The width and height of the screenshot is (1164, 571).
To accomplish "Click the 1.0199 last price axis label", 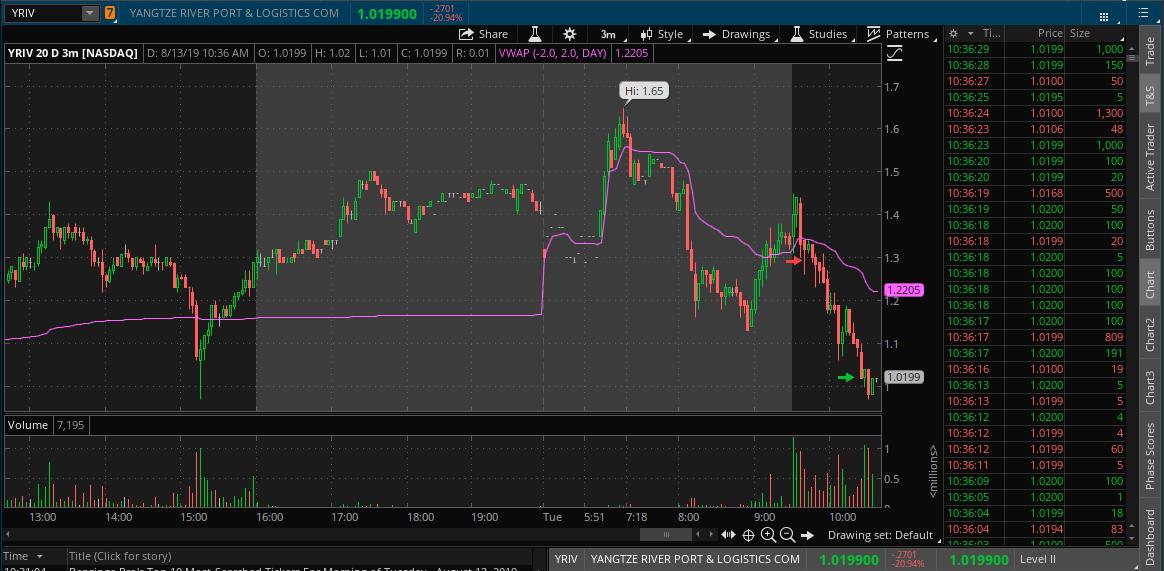I will [x=903, y=377].
